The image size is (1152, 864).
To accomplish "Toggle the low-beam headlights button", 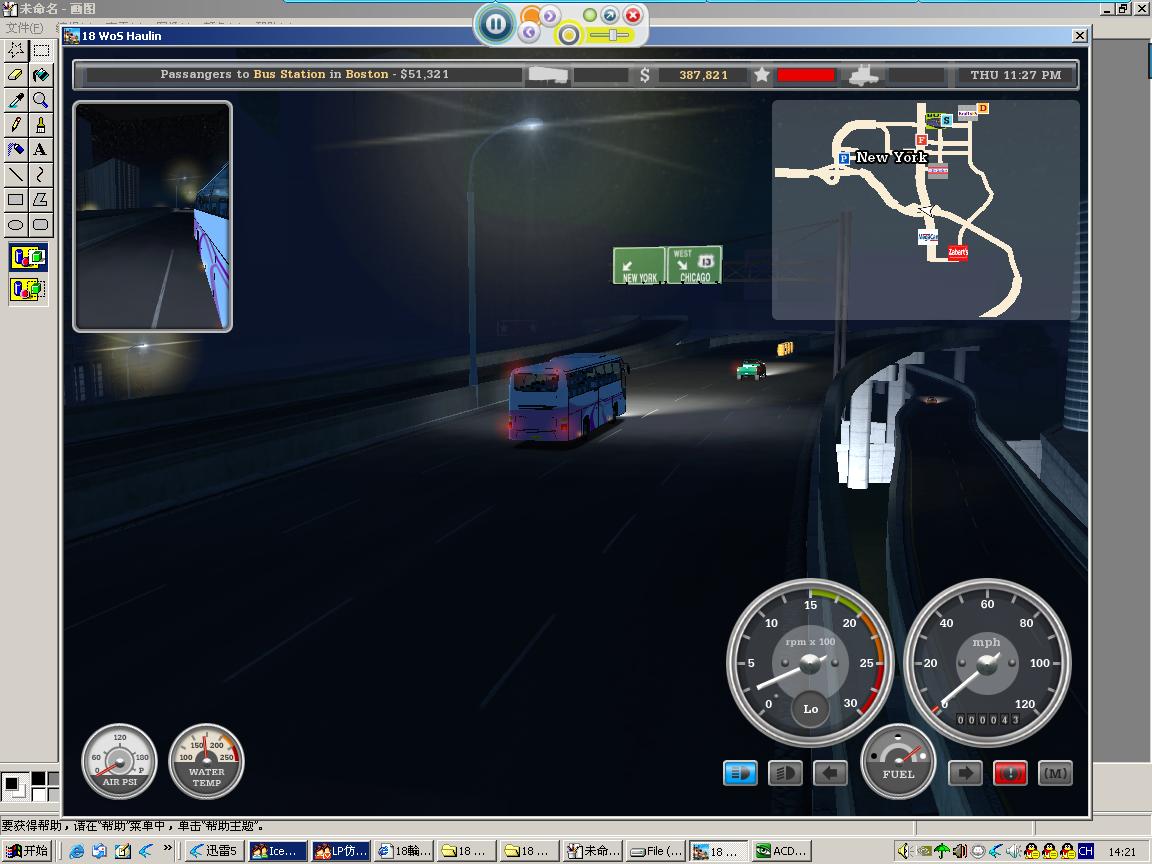I will click(740, 773).
